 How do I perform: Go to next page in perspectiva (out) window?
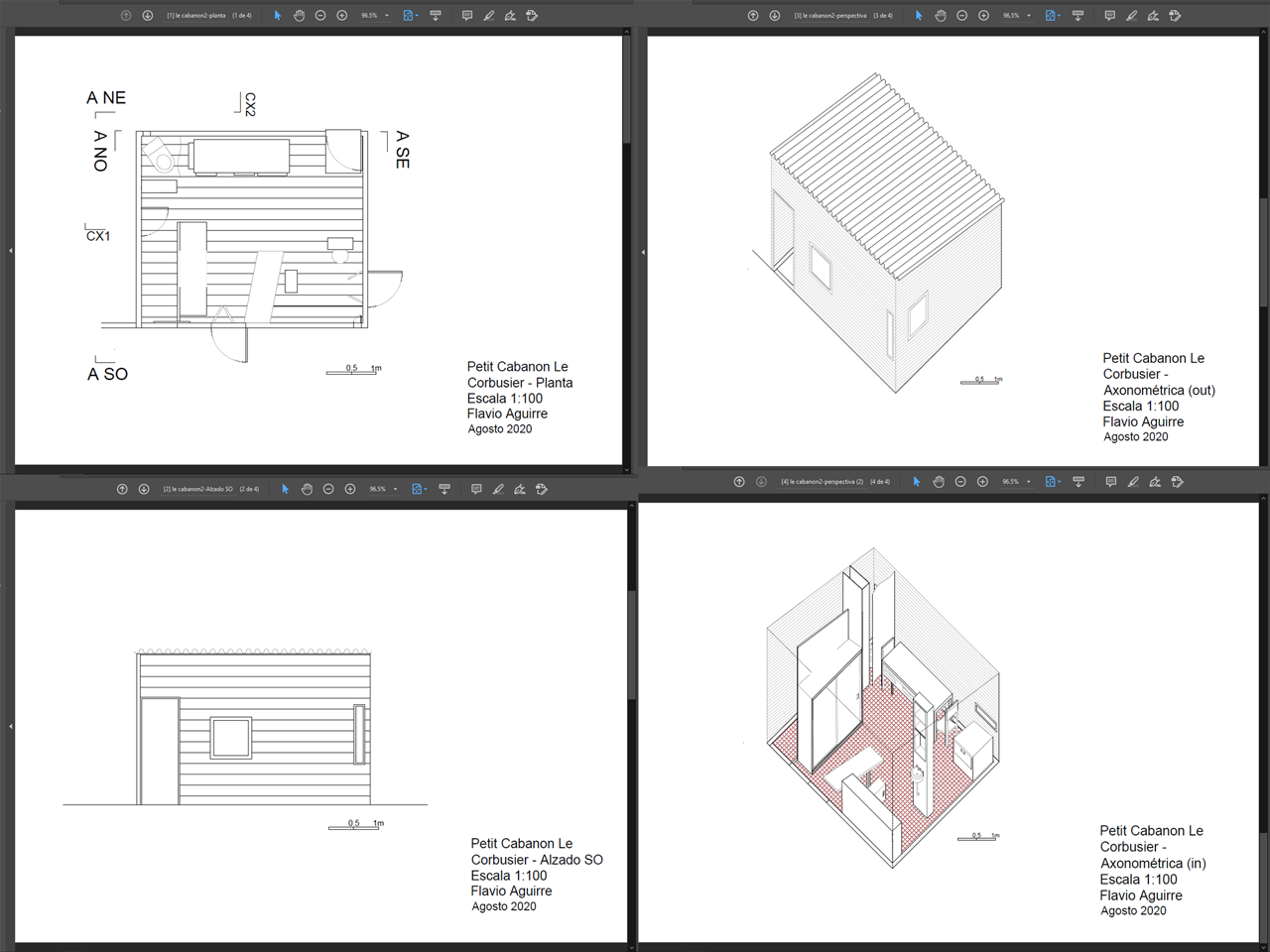click(775, 16)
